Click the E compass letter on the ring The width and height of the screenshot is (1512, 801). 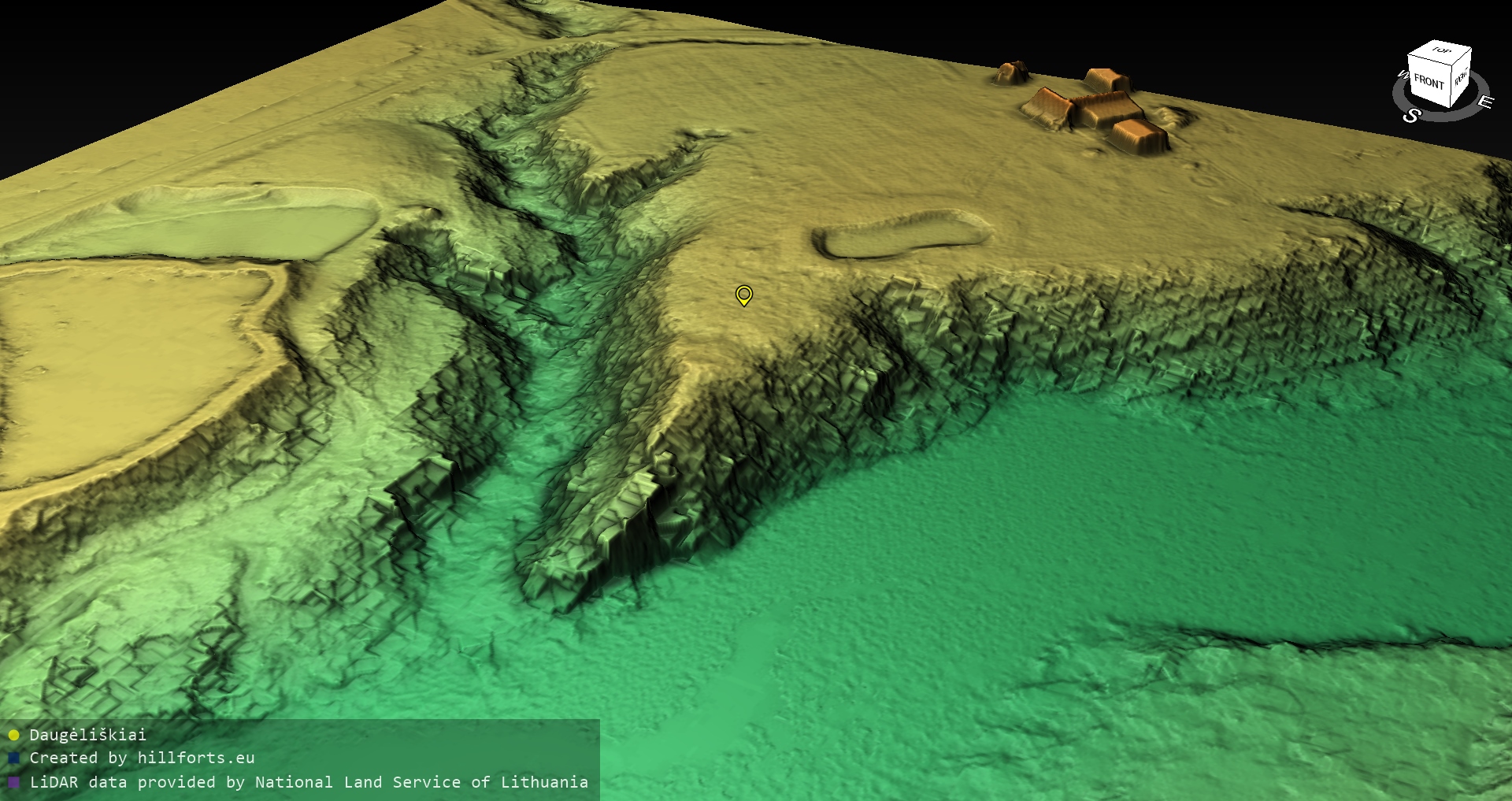tap(1484, 102)
